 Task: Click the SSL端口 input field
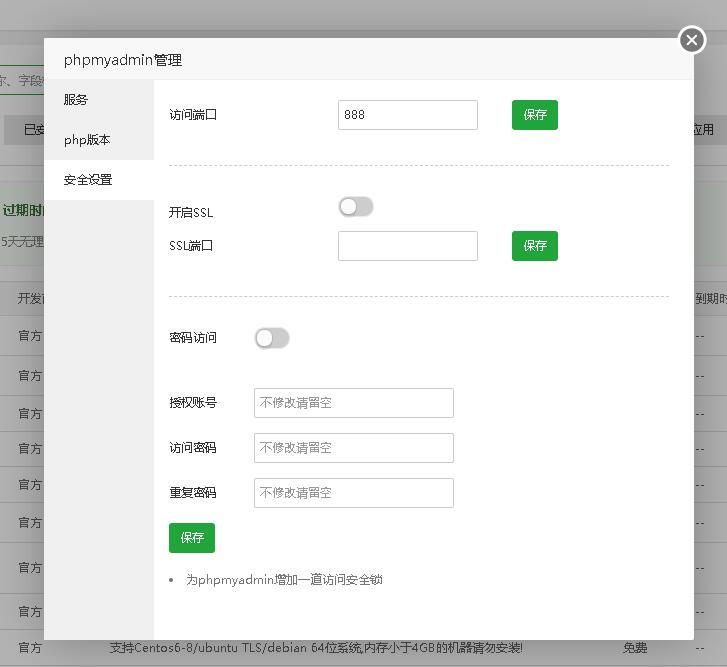[x=408, y=246]
